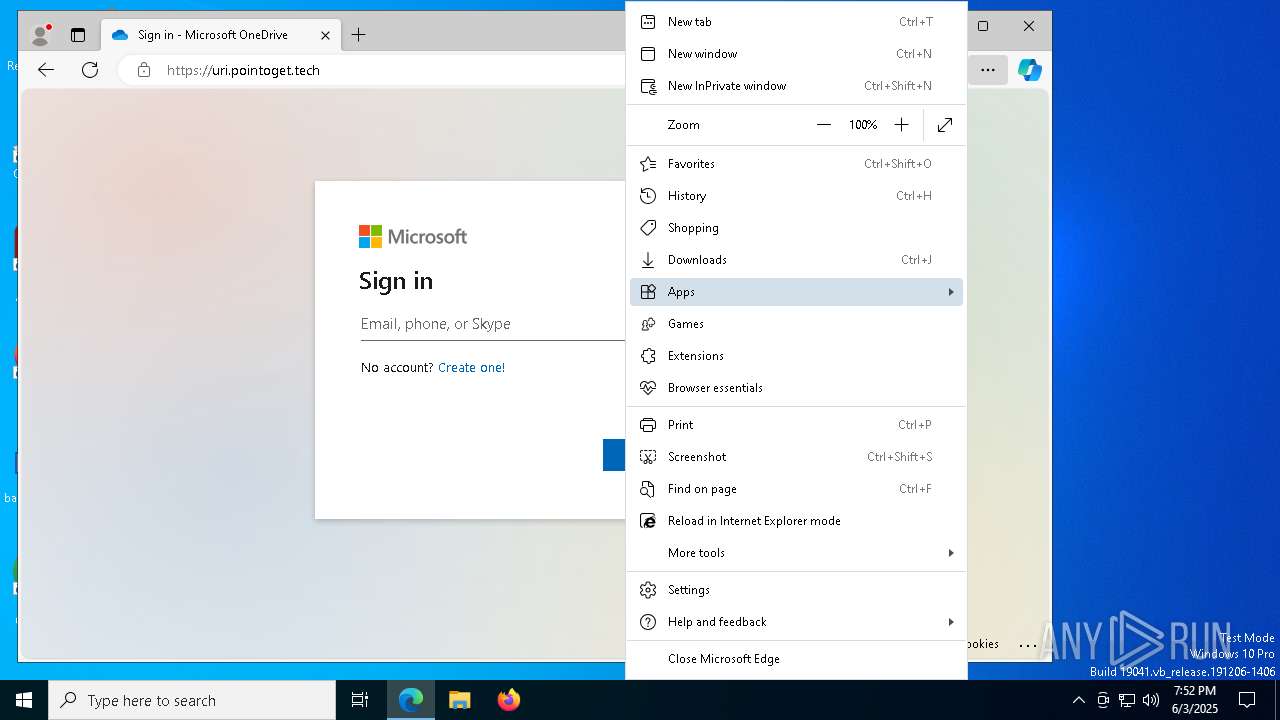Expand Help and feedback submenu arrow
This screenshot has height=720, width=1280.
(950, 622)
